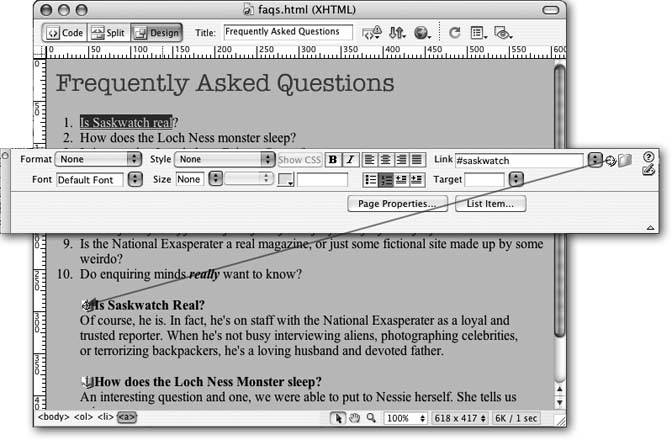
Task: Open the Link history dropdown
Action: click(x=594, y=160)
